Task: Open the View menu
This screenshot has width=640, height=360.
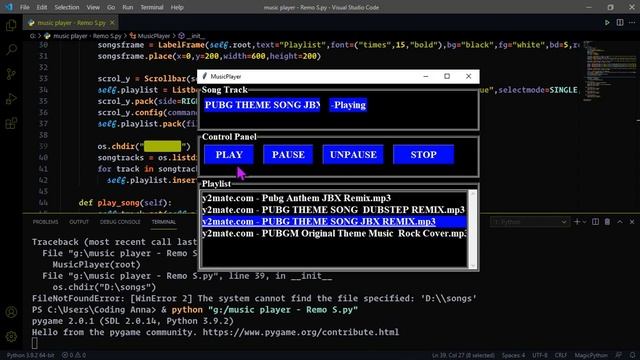Action: (93, 7)
